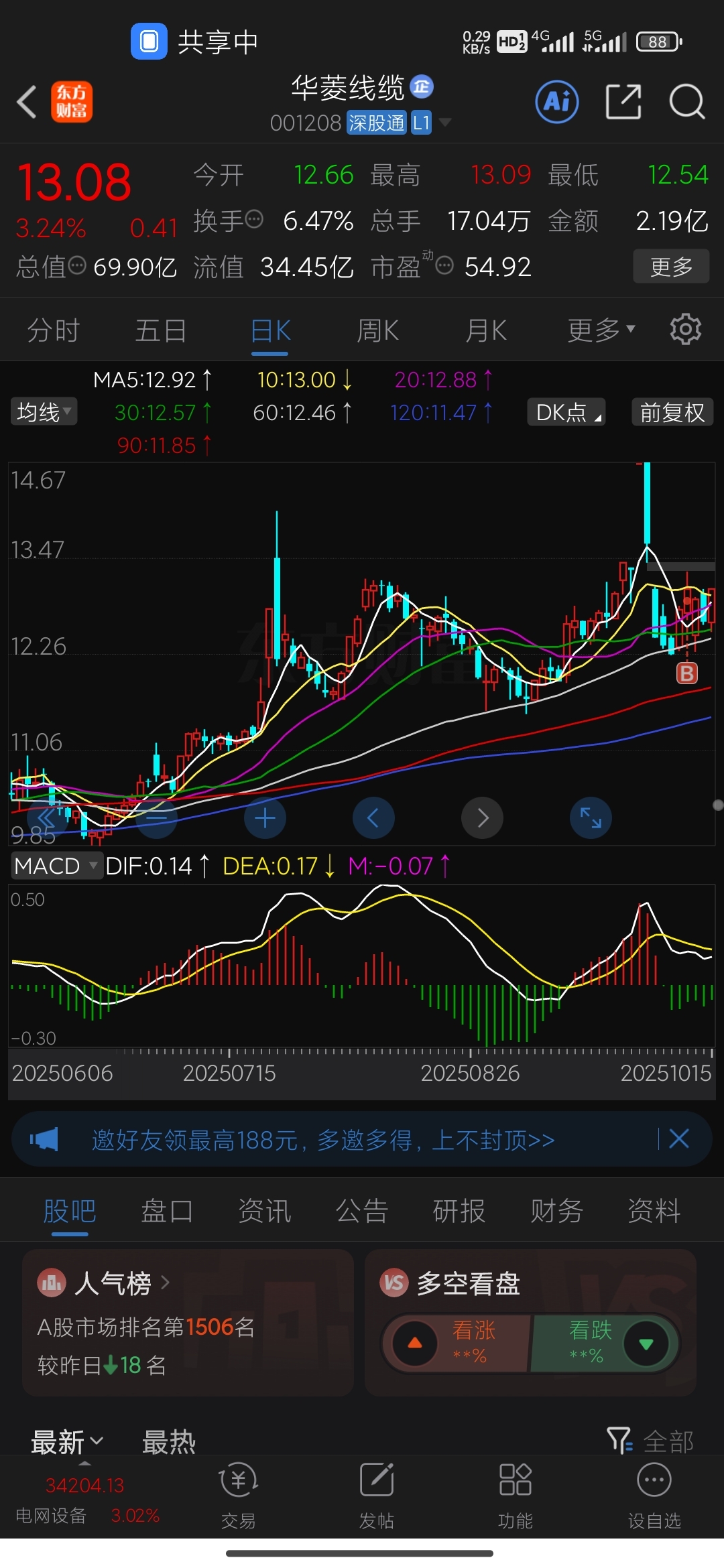Expand chart to fullscreen icon
724x1568 pixels.
pyautogui.click(x=591, y=818)
